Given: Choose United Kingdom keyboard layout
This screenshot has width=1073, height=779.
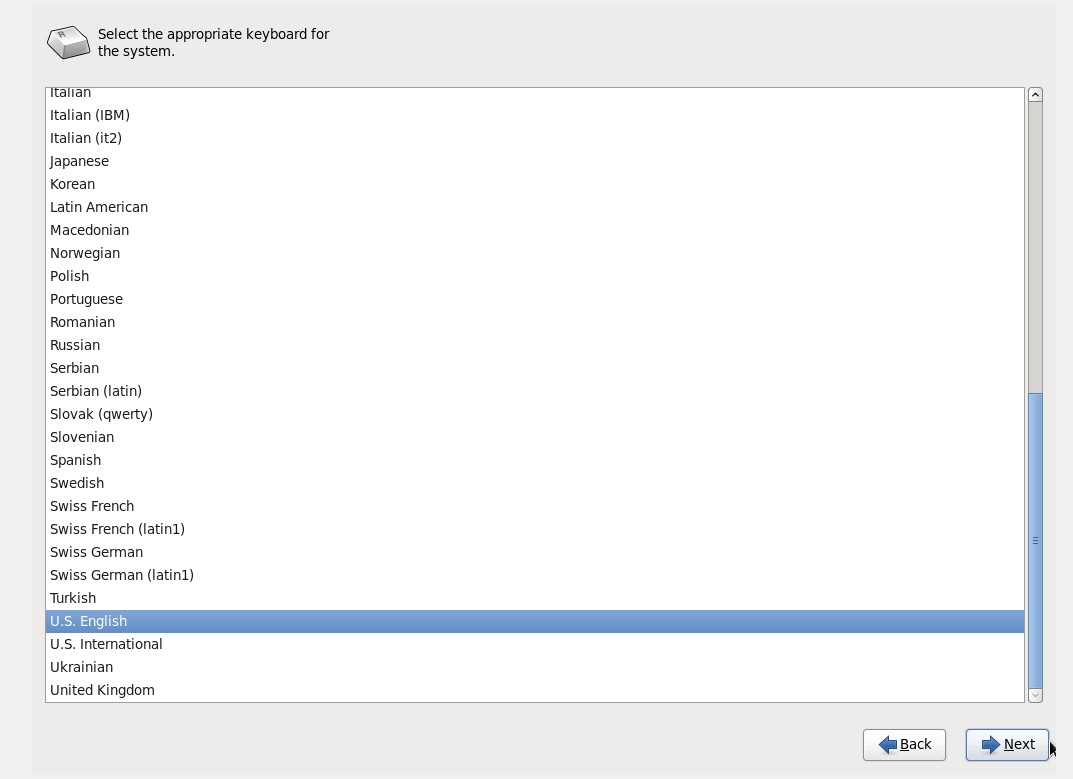Looking at the screenshot, I should coord(534,690).
